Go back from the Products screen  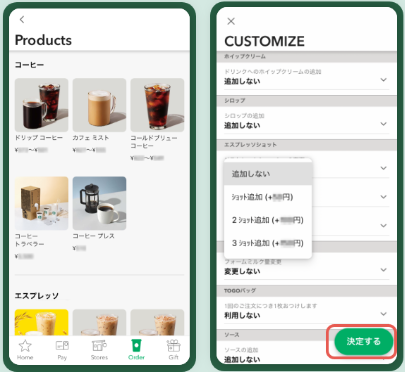click(x=22, y=20)
